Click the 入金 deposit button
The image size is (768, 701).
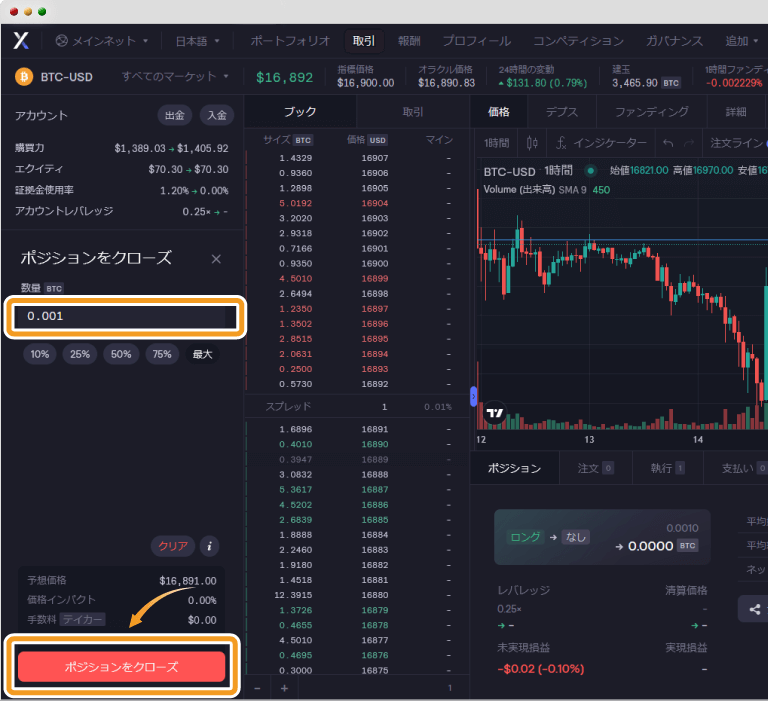(217, 116)
